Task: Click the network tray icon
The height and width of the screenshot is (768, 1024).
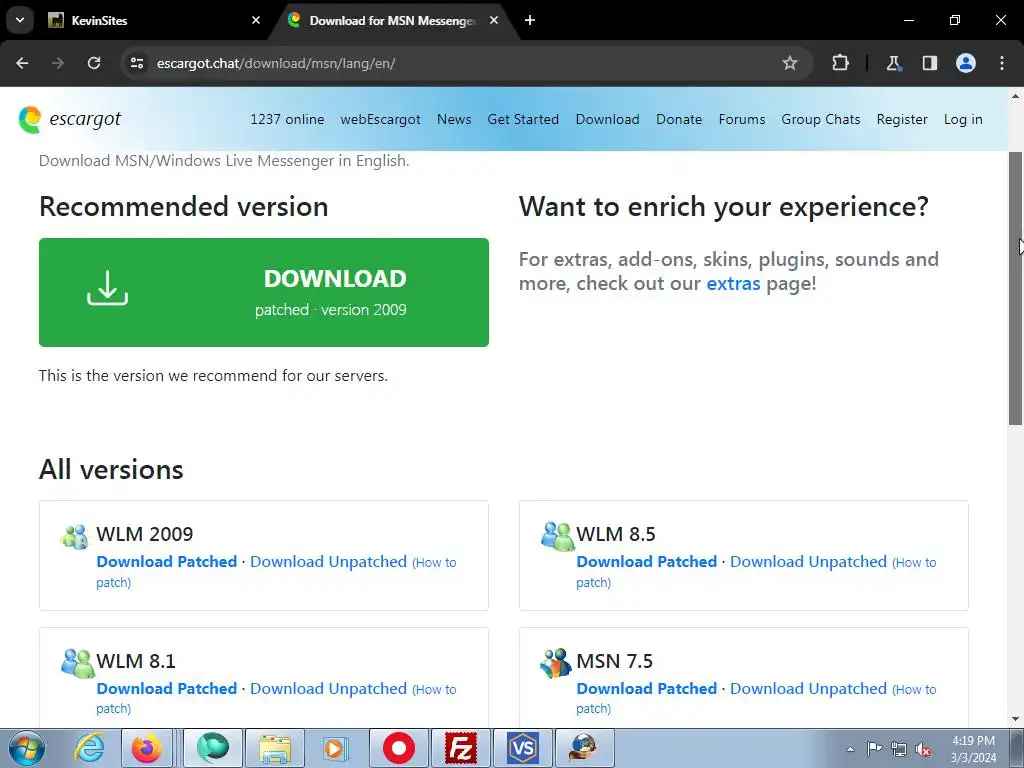Action: click(x=899, y=750)
